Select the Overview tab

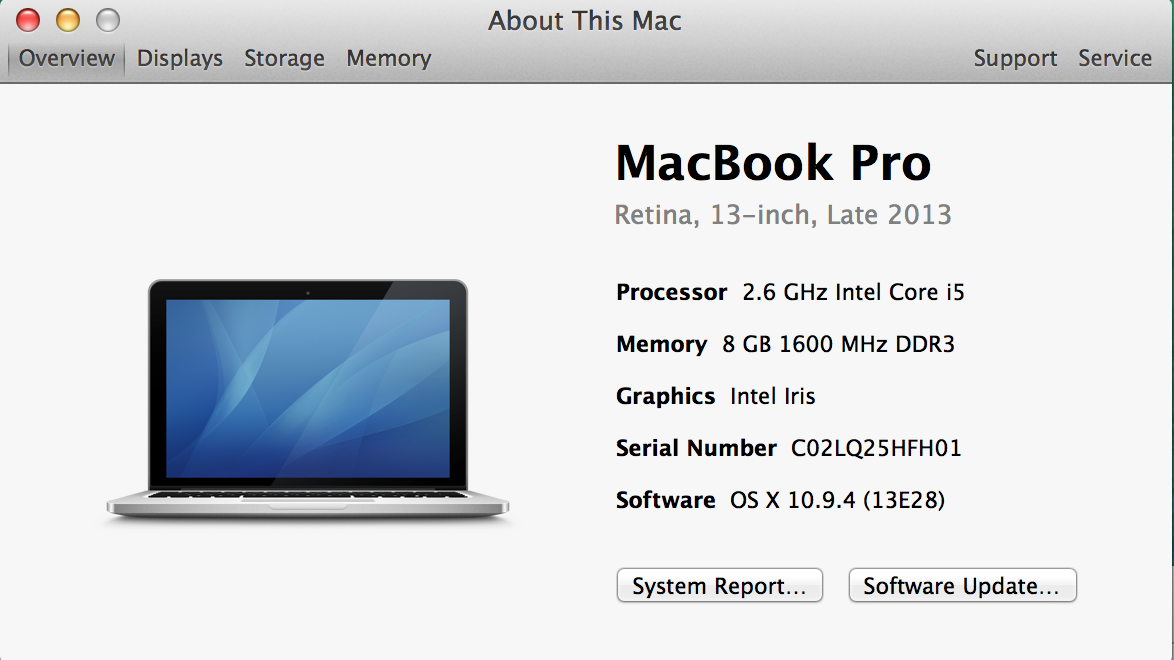(66, 58)
